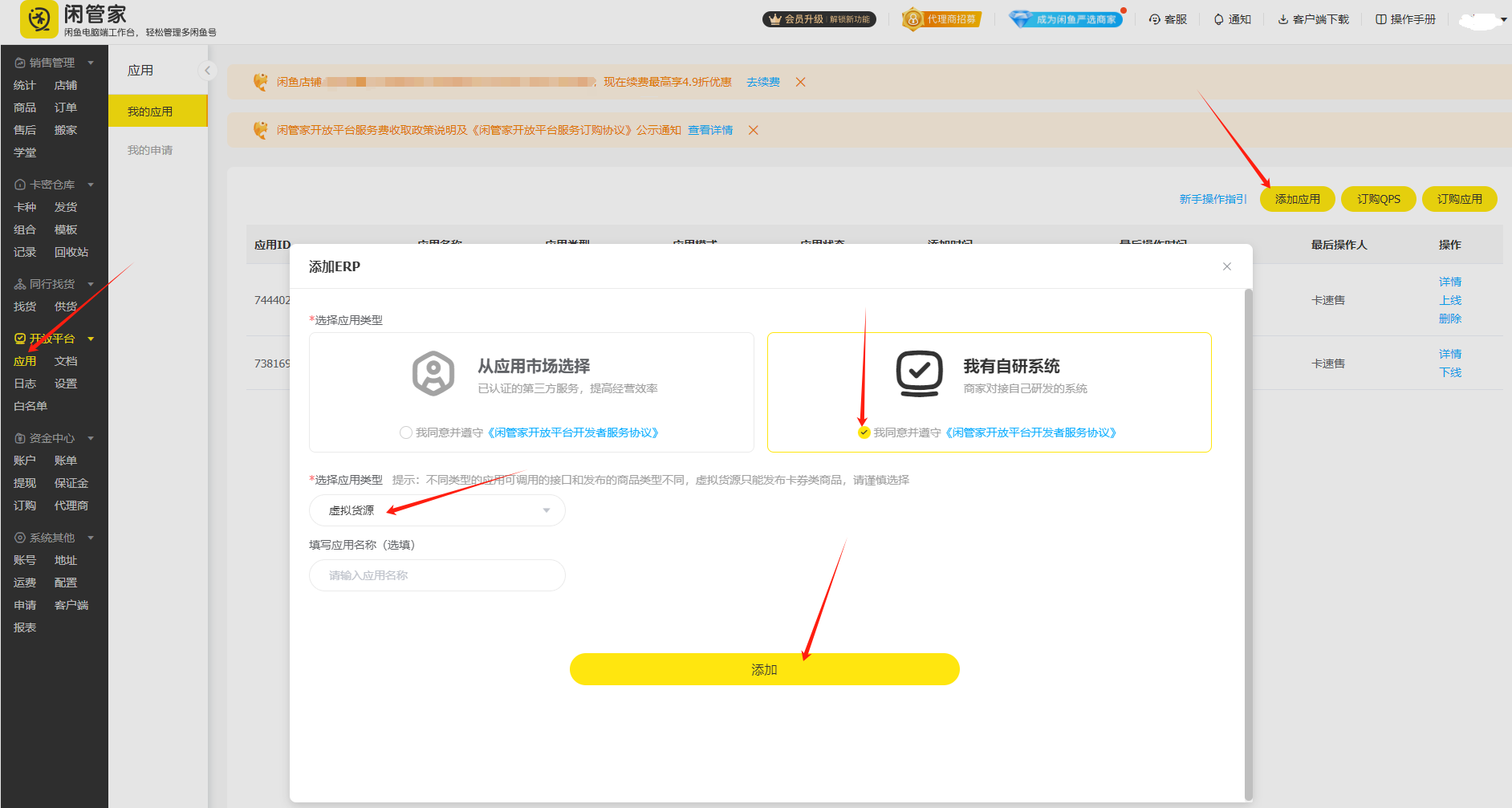
Task: Click 客户端下载 to download the client
Action: [x=1314, y=18]
